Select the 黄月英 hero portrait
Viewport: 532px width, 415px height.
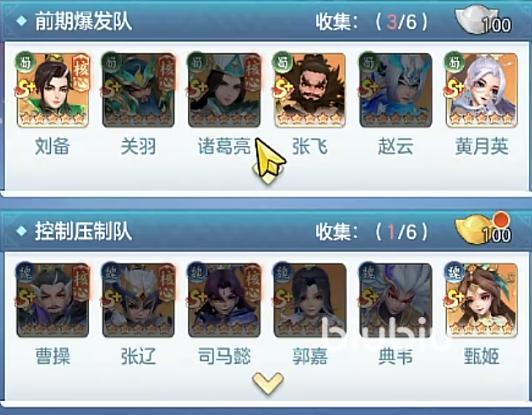pos(482,90)
